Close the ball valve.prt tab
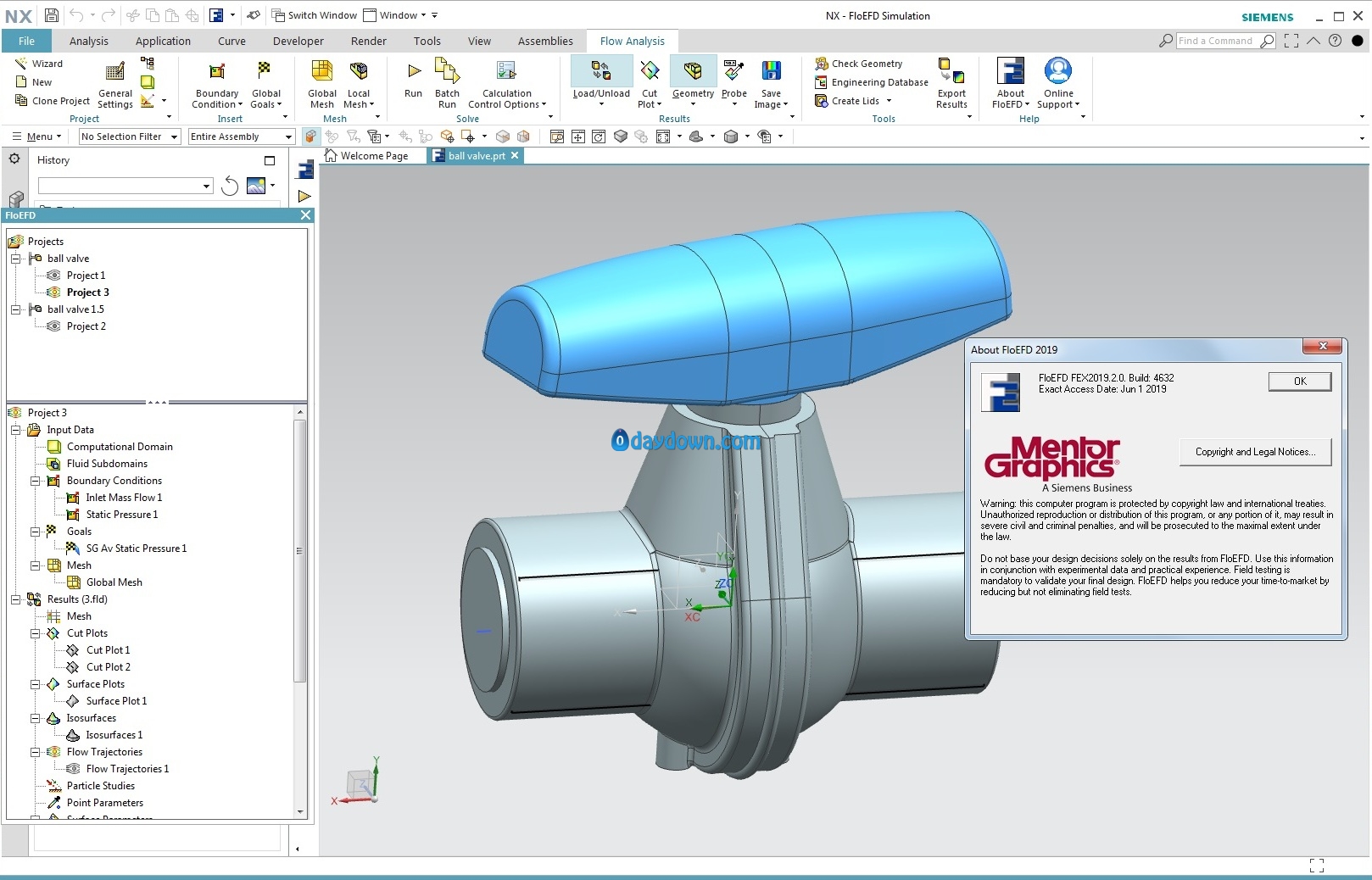 [x=514, y=155]
